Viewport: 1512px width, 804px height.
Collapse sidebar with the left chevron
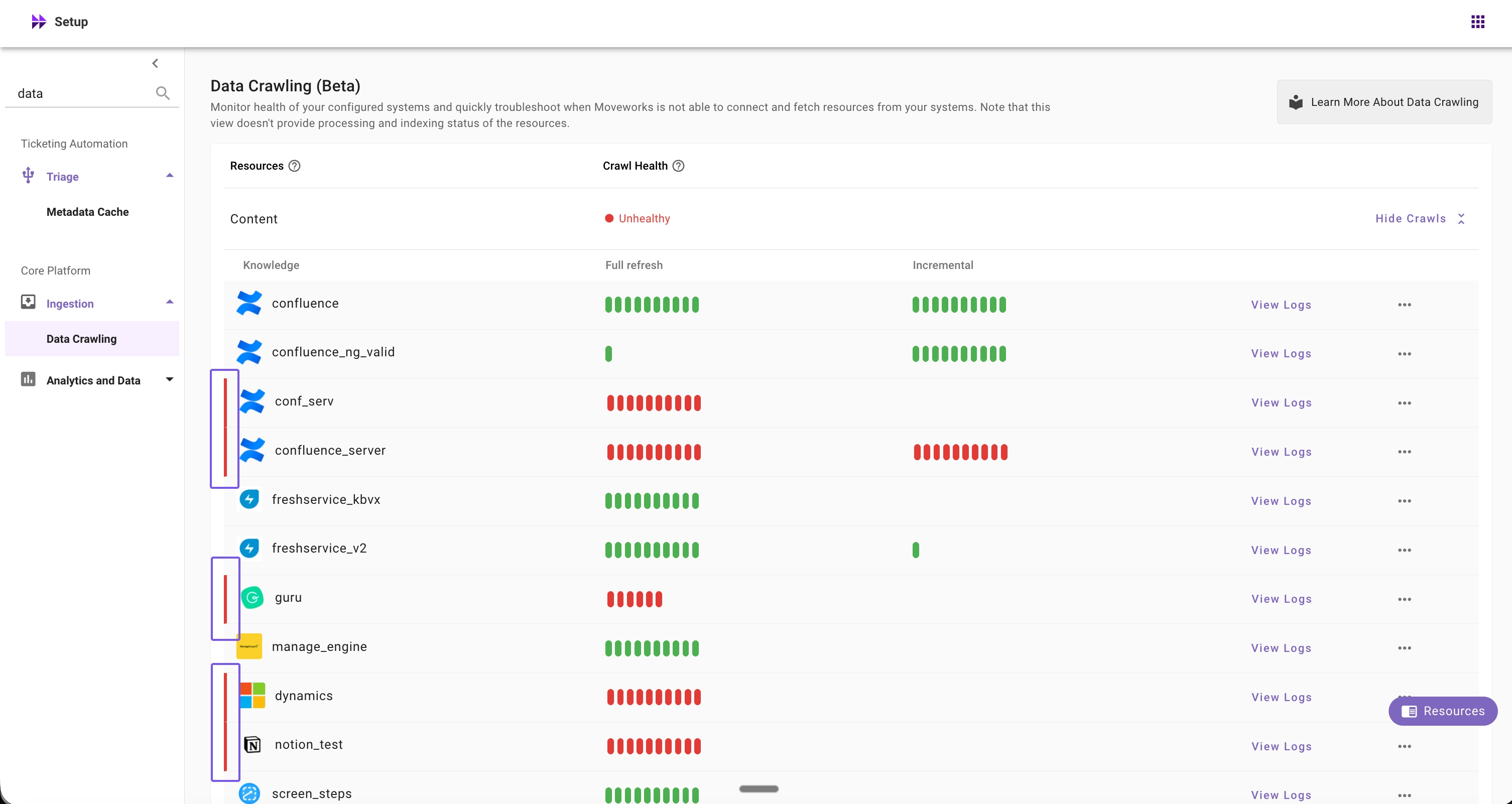tap(155, 63)
